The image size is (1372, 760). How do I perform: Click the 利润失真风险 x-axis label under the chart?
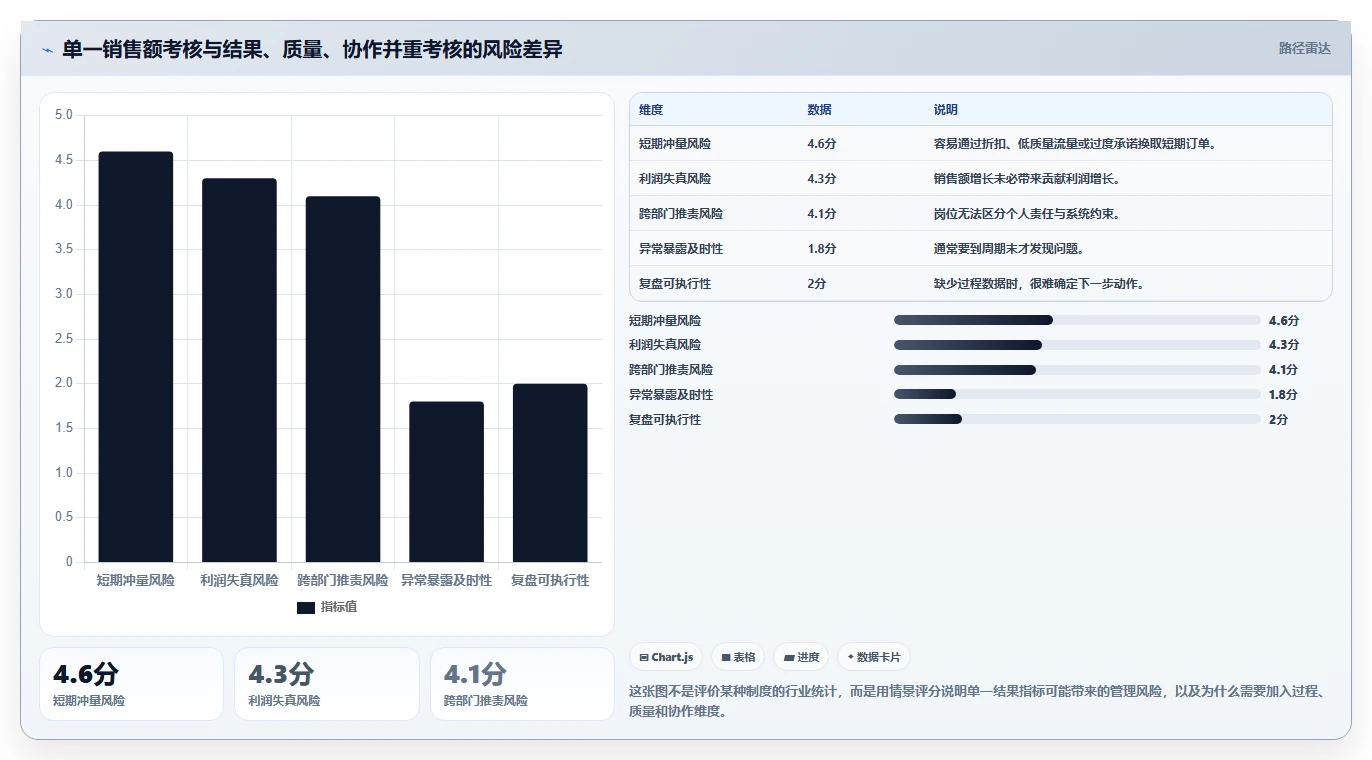(x=239, y=580)
